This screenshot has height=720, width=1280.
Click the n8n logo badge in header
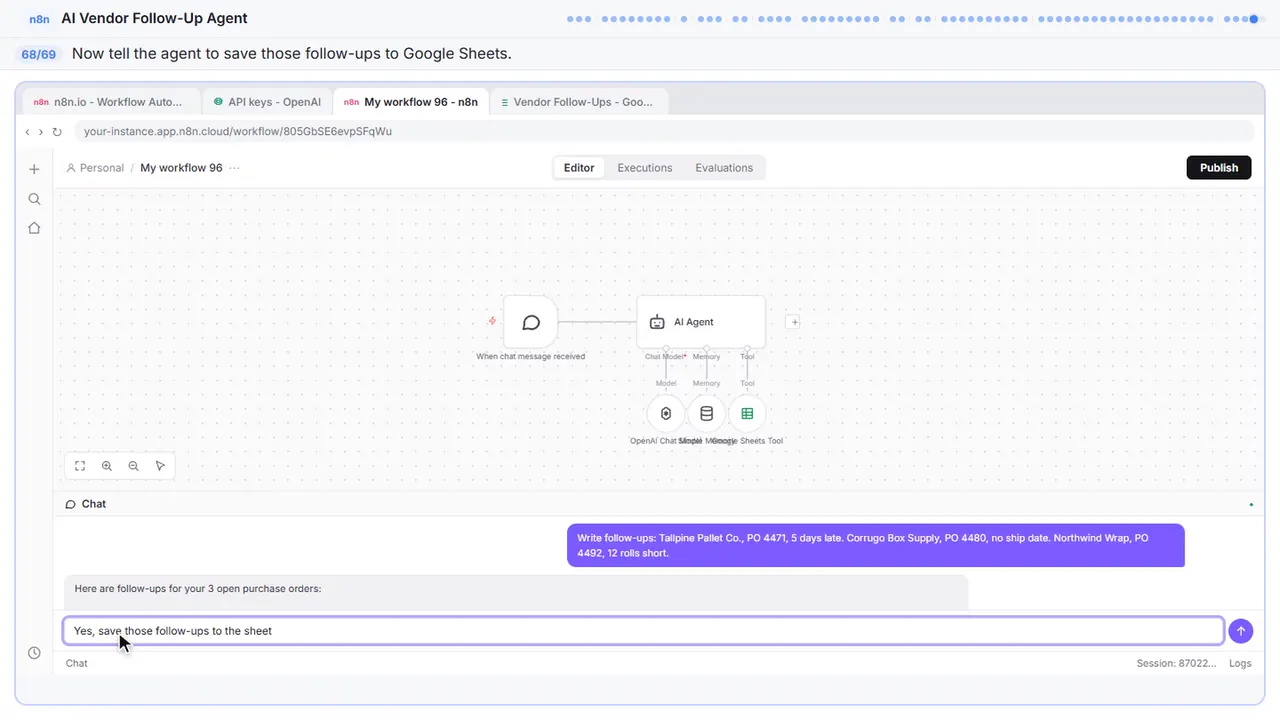click(39, 19)
